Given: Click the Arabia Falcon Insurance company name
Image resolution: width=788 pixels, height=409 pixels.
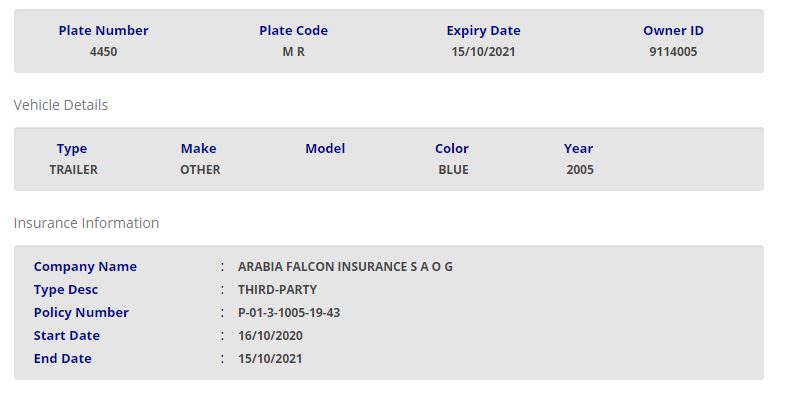Looking at the screenshot, I should point(345,267).
